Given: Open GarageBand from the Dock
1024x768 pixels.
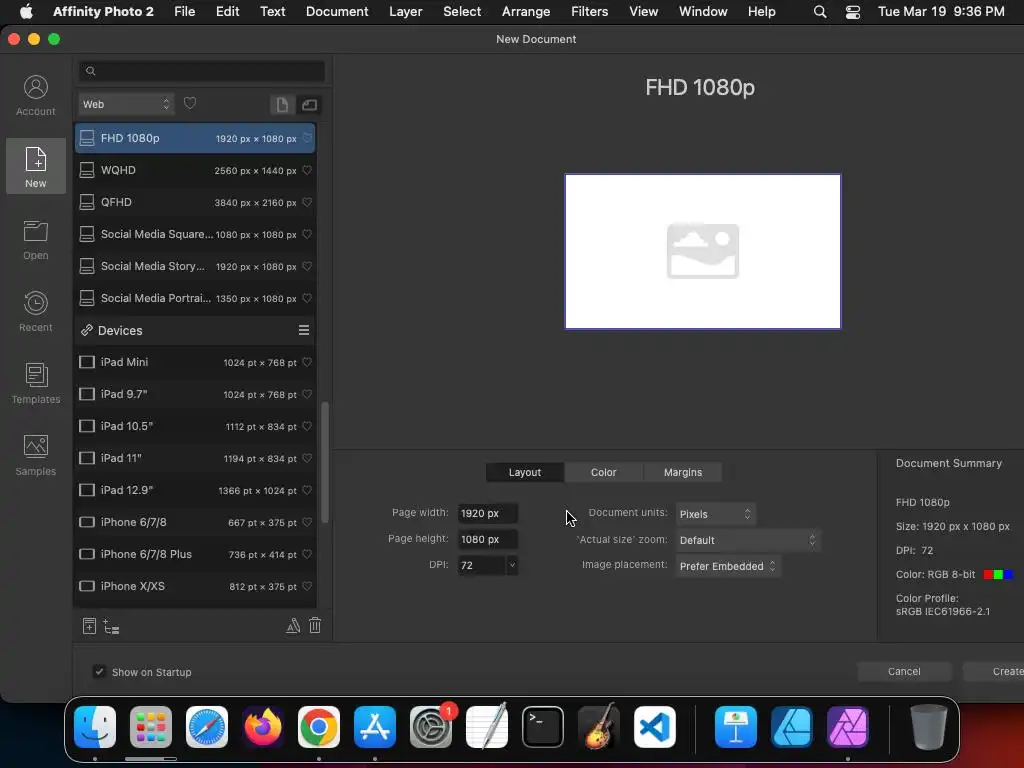Looking at the screenshot, I should tap(599, 727).
